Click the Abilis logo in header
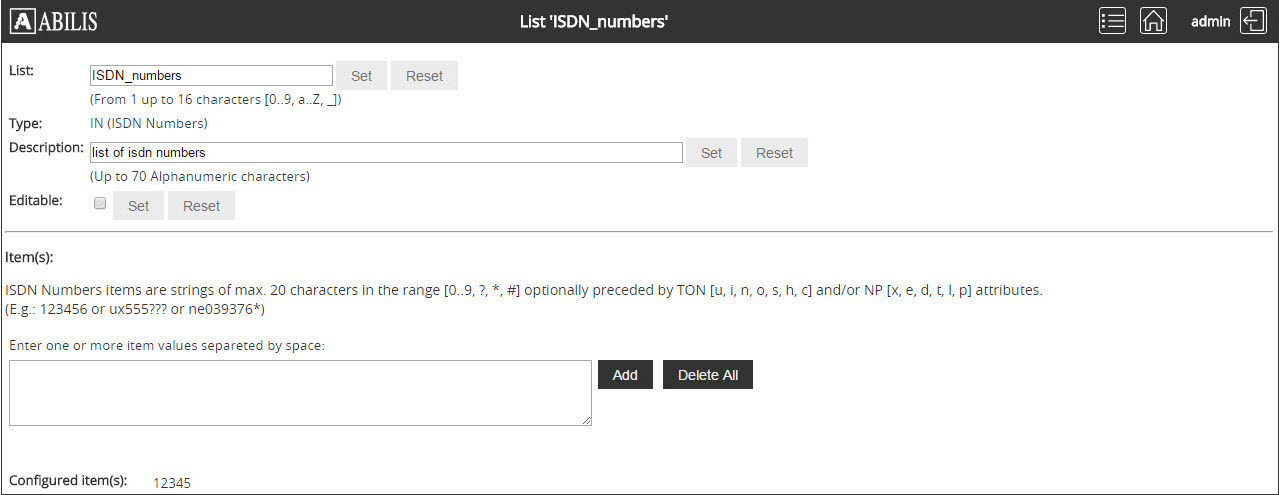This screenshot has height=495, width=1279. [53, 21]
